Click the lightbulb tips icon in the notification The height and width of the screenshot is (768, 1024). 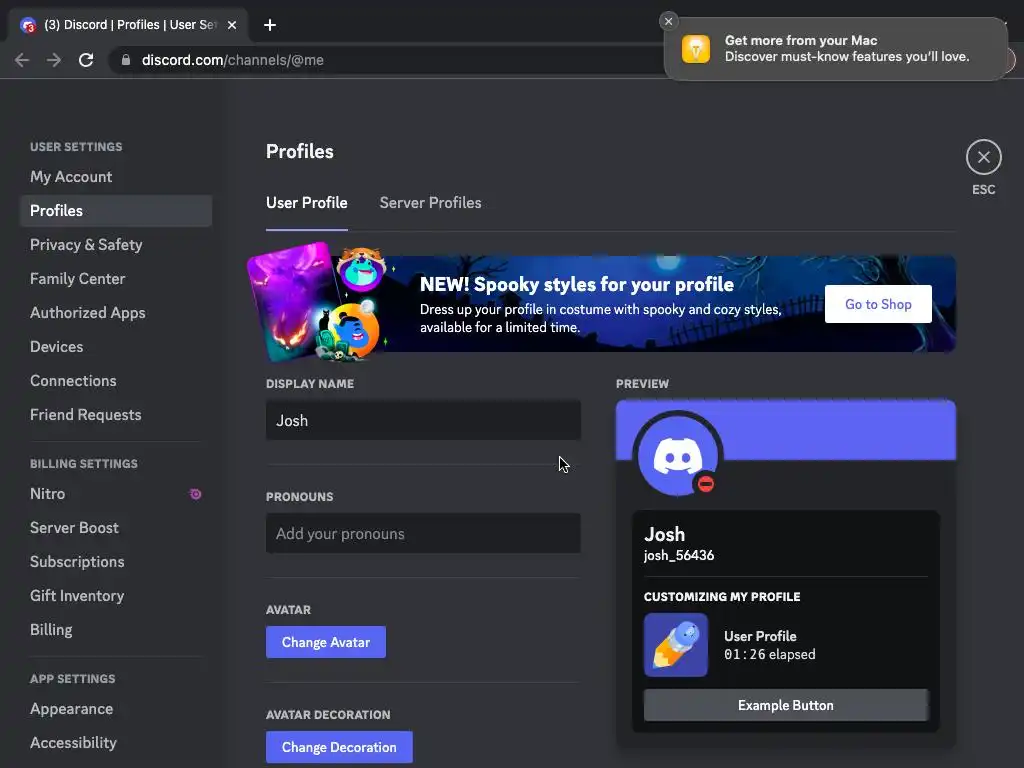tap(696, 49)
